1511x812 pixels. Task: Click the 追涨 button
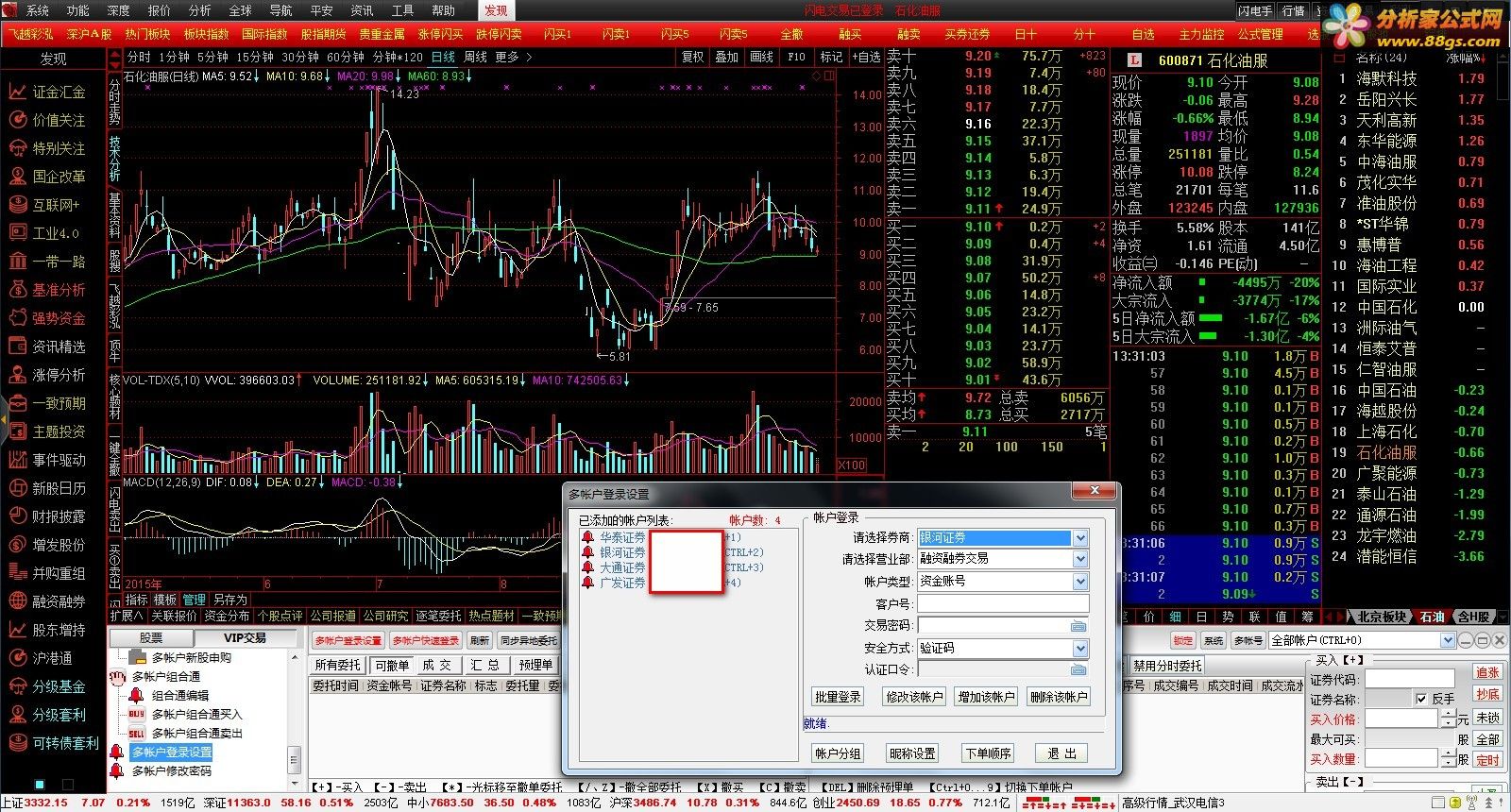tap(1487, 672)
